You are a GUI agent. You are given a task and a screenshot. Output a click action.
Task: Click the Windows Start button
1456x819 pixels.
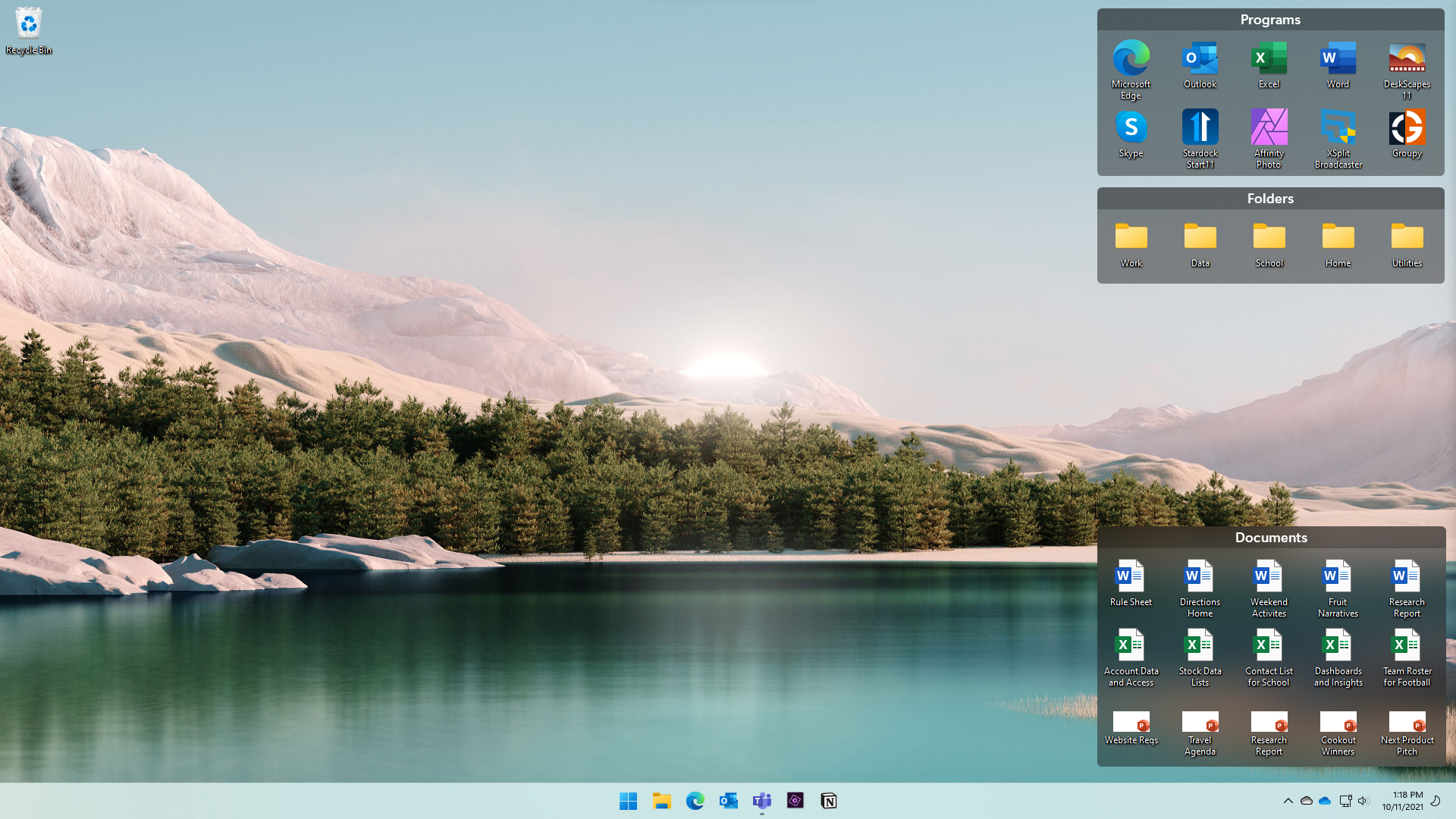pos(627,801)
